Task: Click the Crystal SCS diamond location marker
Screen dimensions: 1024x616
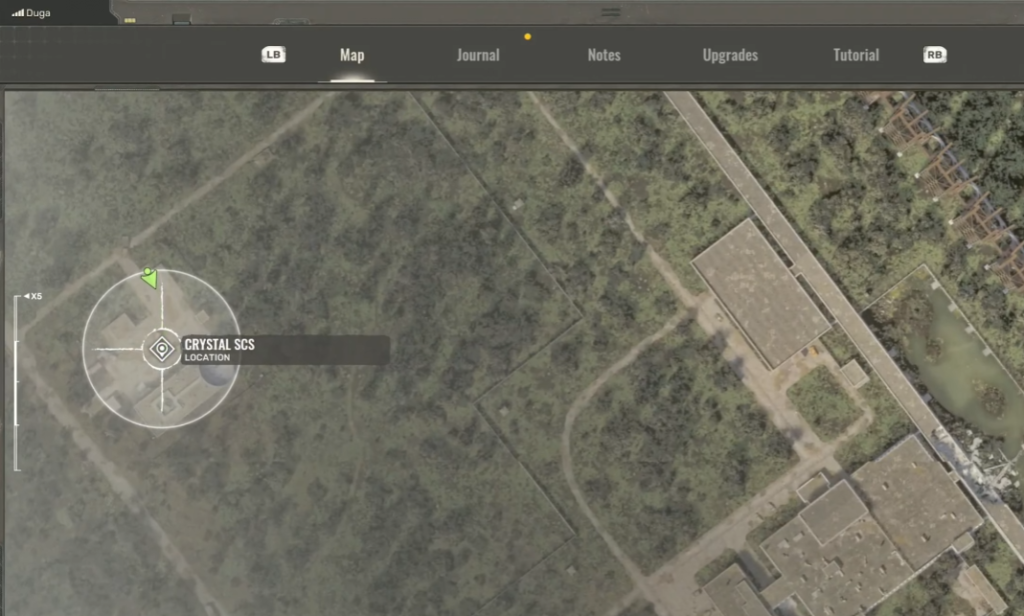Action: click(161, 349)
